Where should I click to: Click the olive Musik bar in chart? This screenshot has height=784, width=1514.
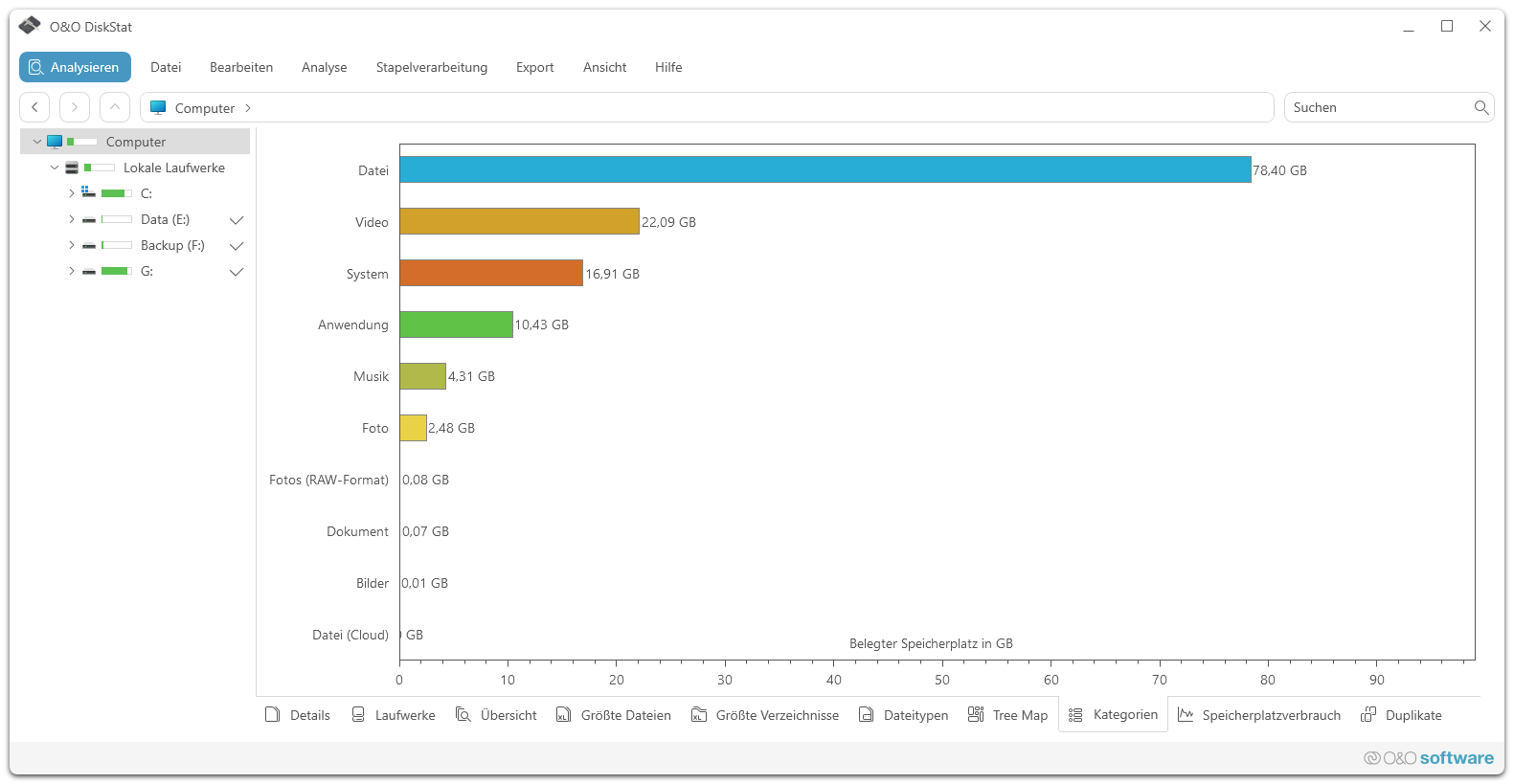[423, 376]
